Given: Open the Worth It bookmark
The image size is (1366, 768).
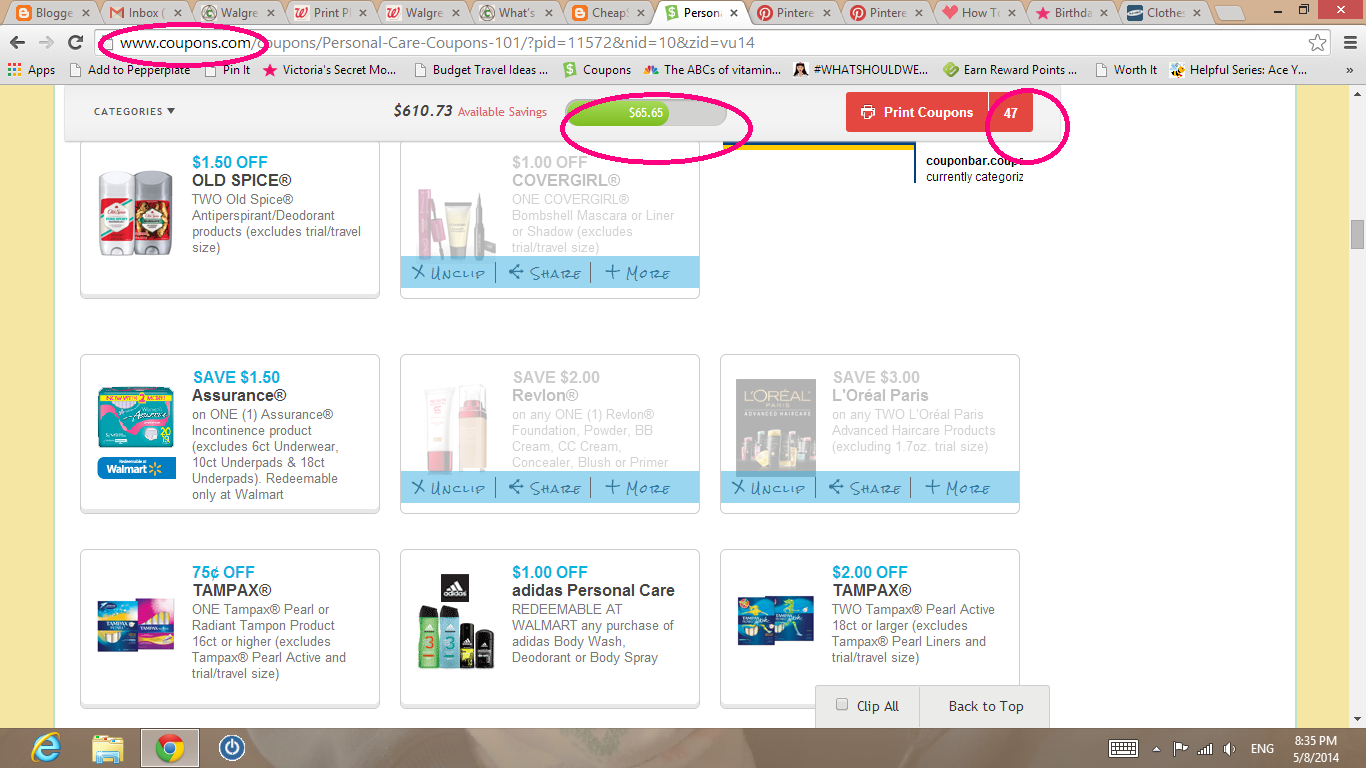Looking at the screenshot, I should pyautogui.click(x=1126, y=70).
